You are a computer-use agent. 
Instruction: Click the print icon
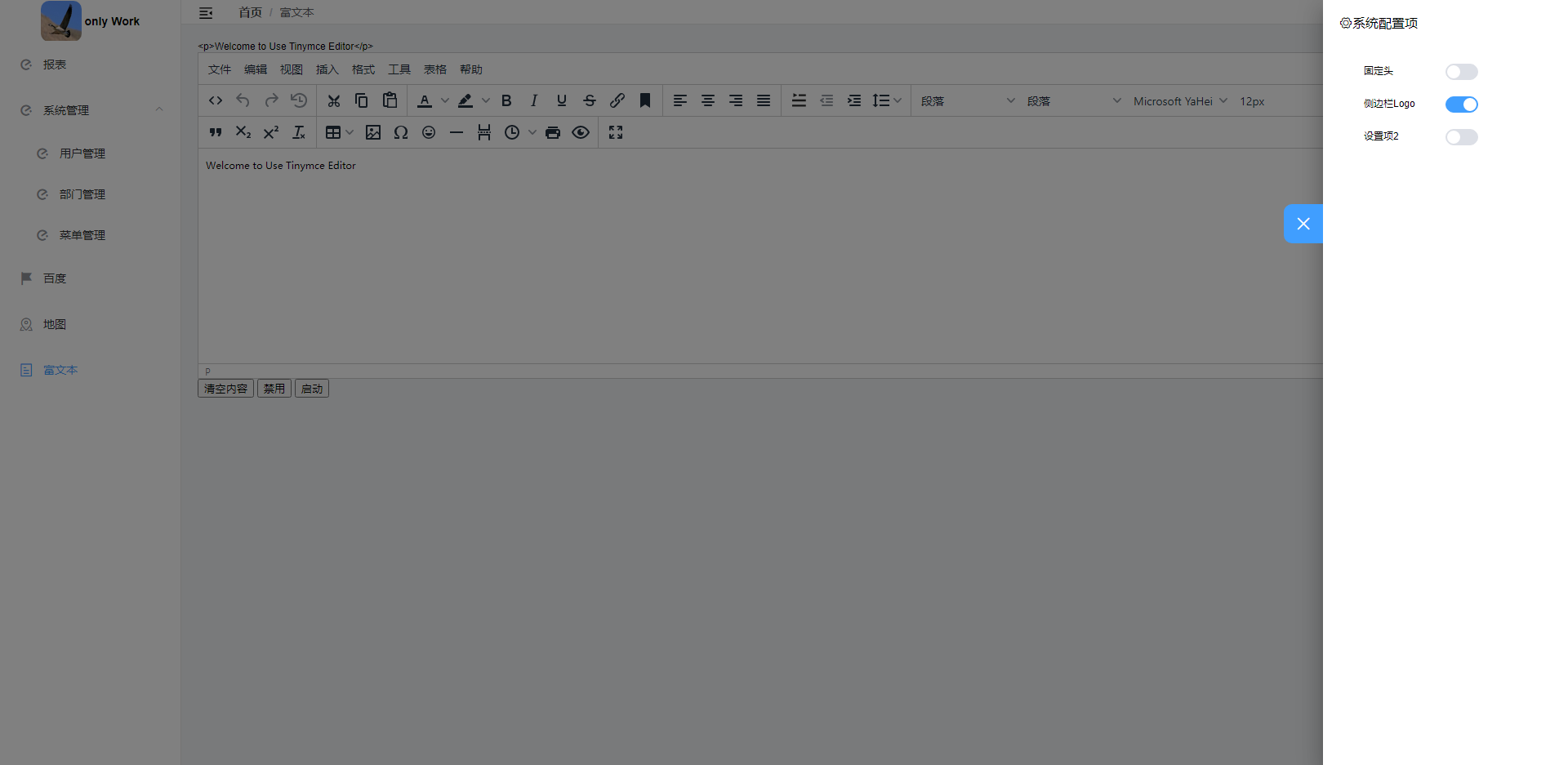point(553,132)
